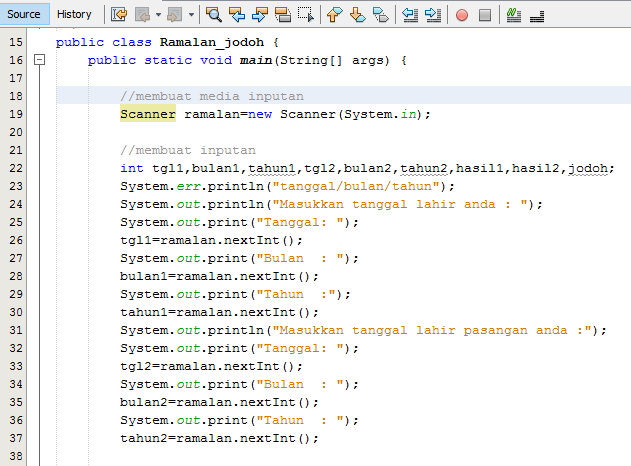
Task: Click Previous Bookmark icon
Action: 334,15
